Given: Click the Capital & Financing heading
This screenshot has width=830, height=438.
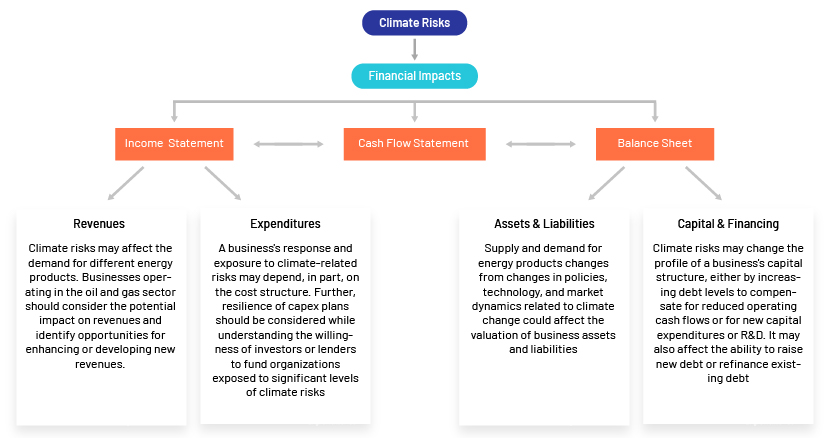Looking at the screenshot, I should (728, 224).
